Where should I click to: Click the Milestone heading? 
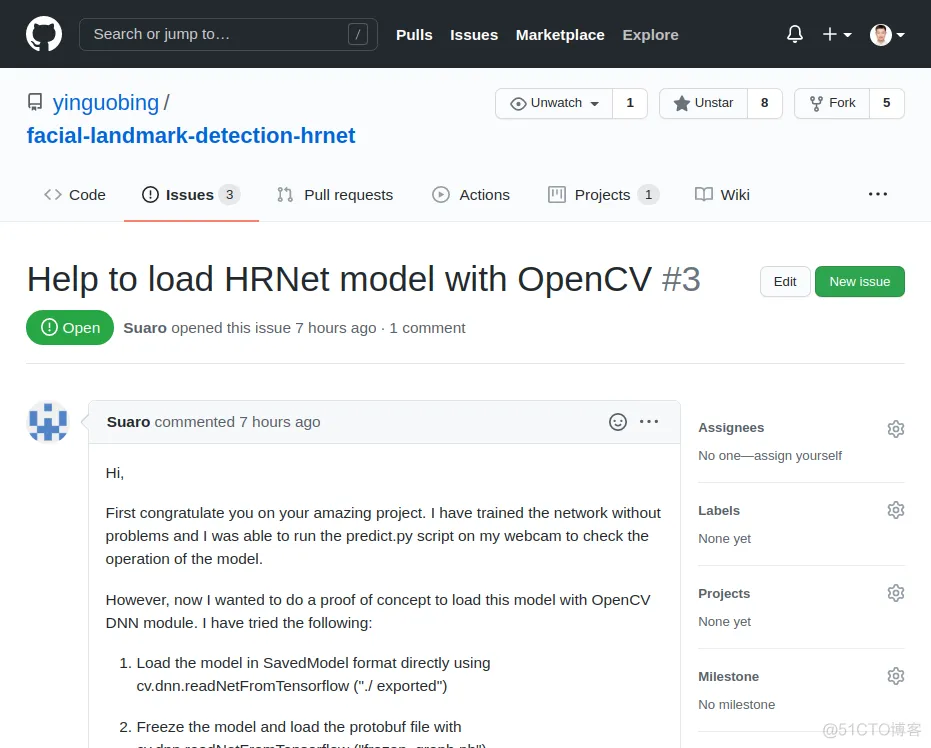point(729,677)
